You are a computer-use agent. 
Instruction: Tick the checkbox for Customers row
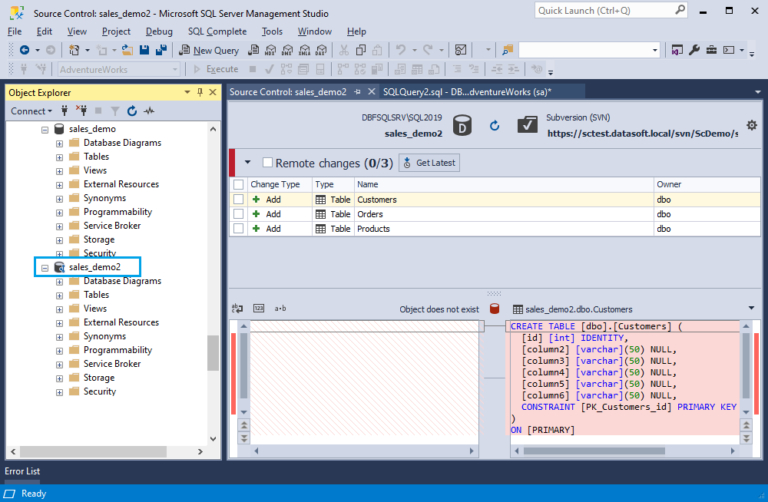click(238, 200)
